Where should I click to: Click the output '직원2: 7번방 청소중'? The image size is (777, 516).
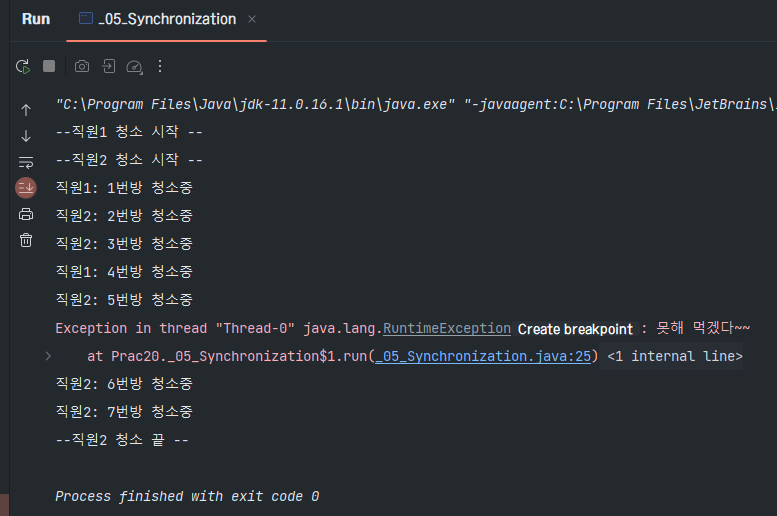pyautogui.click(x=124, y=412)
